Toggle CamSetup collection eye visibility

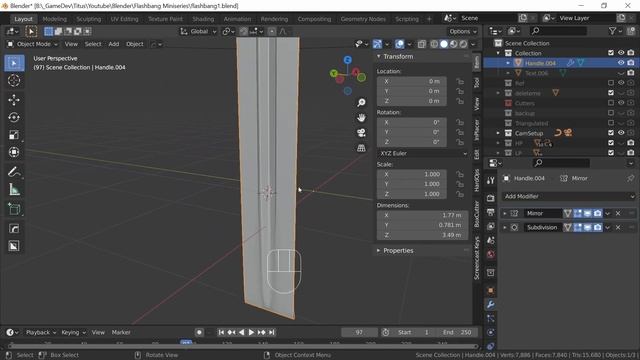point(621,133)
